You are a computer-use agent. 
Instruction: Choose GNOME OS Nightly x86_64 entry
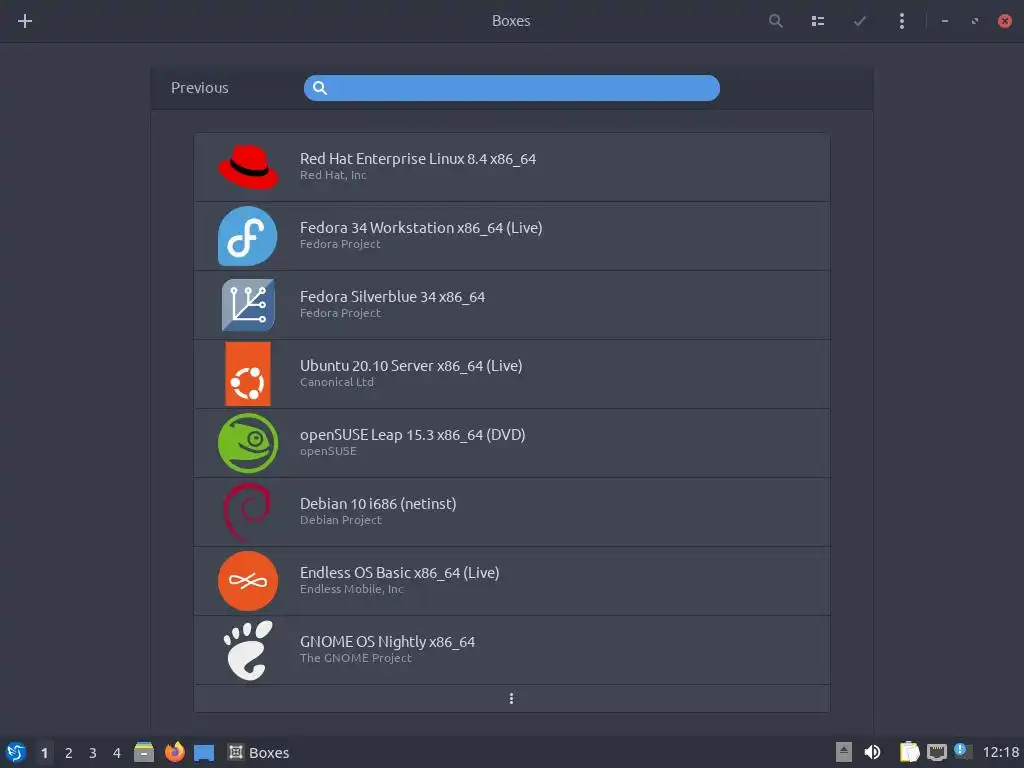[x=511, y=650]
